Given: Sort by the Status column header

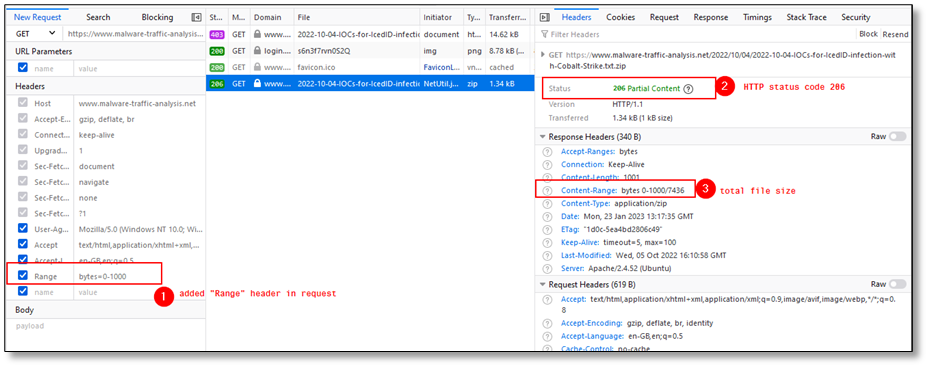Looking at the screenshot, I should coord(216,17).
